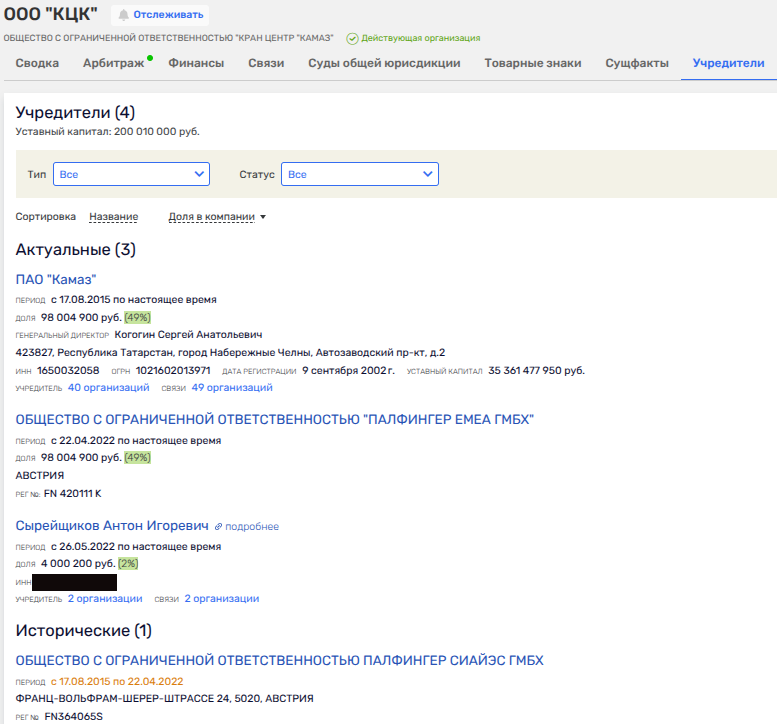Open the Тип filter dropdown
This screenshot has height=724, width=777.
(131, 174)
